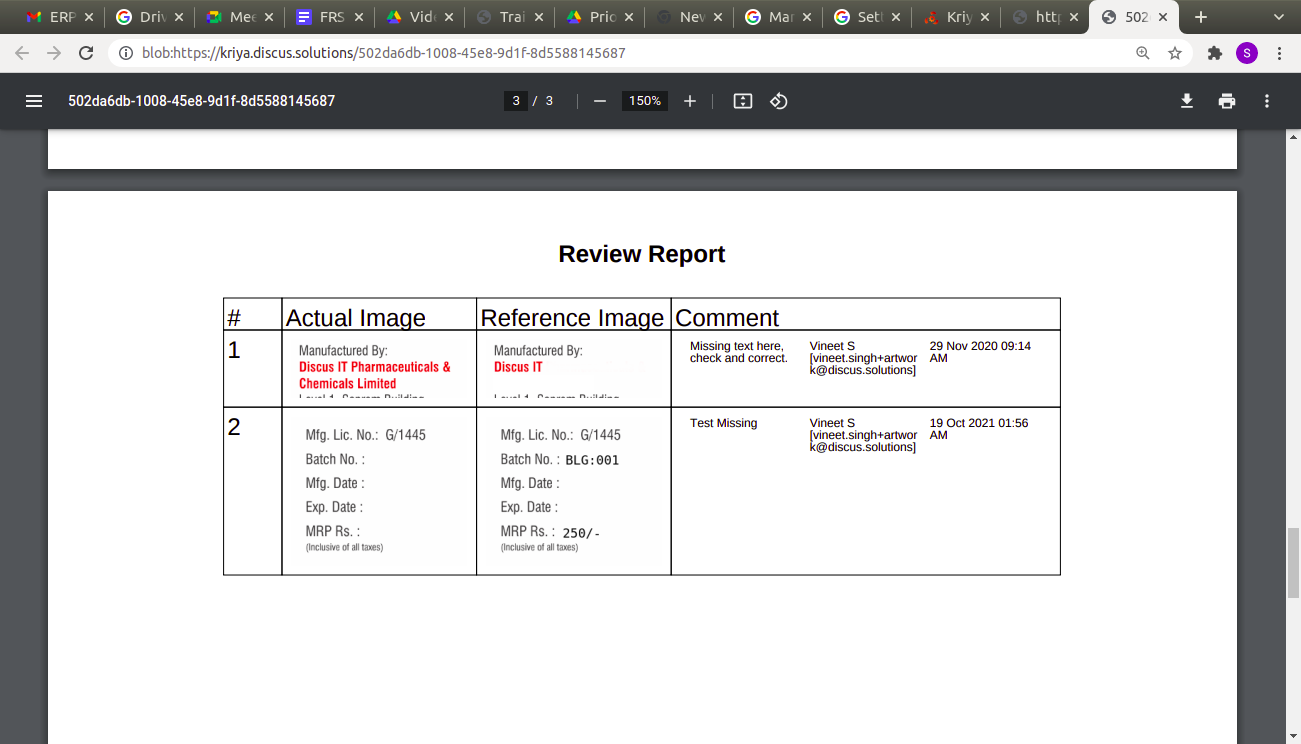Switch to the Trai tab
Viewport: 1301px width, 744px height.
[510, 17]
